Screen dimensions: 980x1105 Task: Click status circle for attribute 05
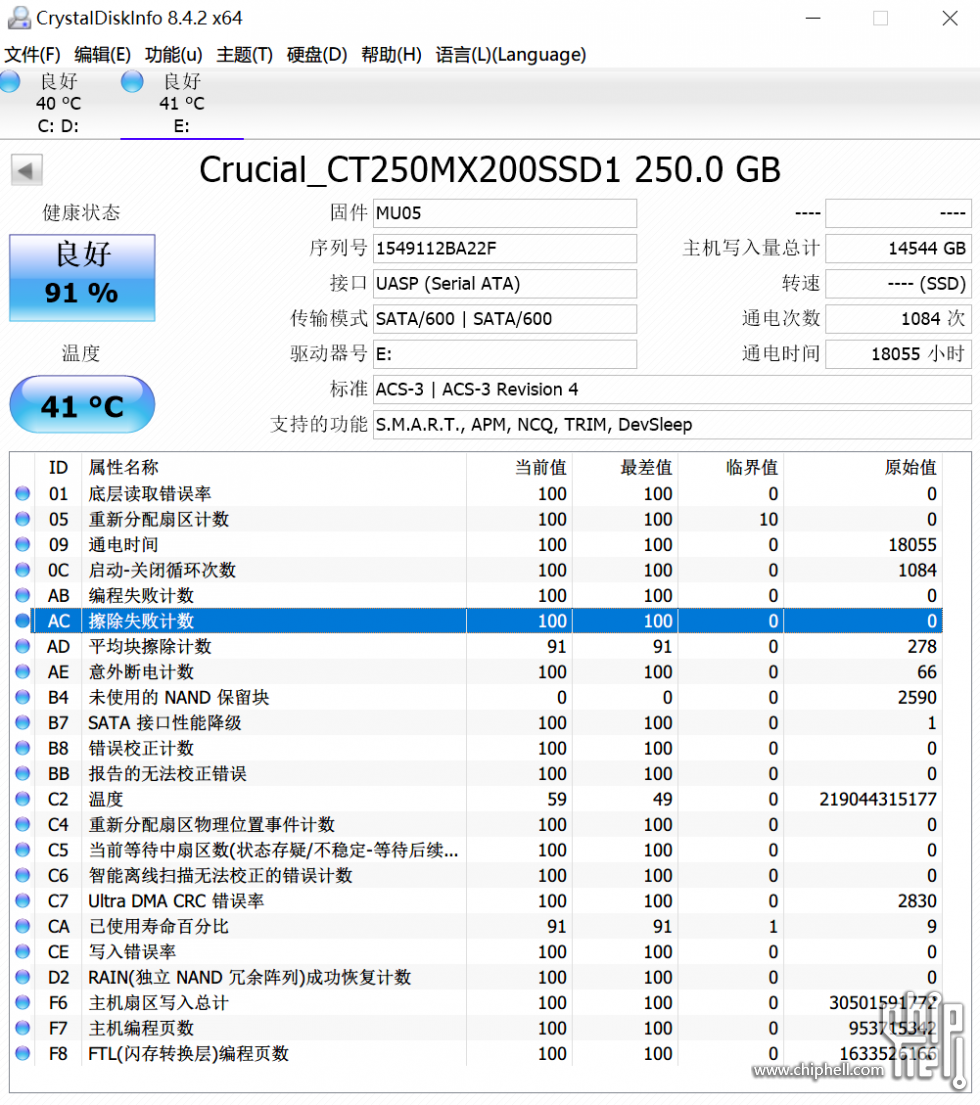coord(23,519)
